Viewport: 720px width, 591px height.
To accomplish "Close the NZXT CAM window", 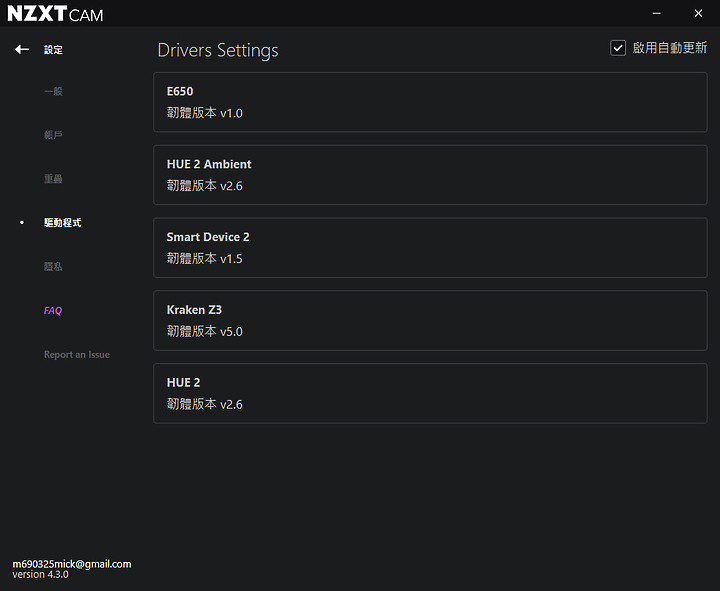I will pos(698,13).
